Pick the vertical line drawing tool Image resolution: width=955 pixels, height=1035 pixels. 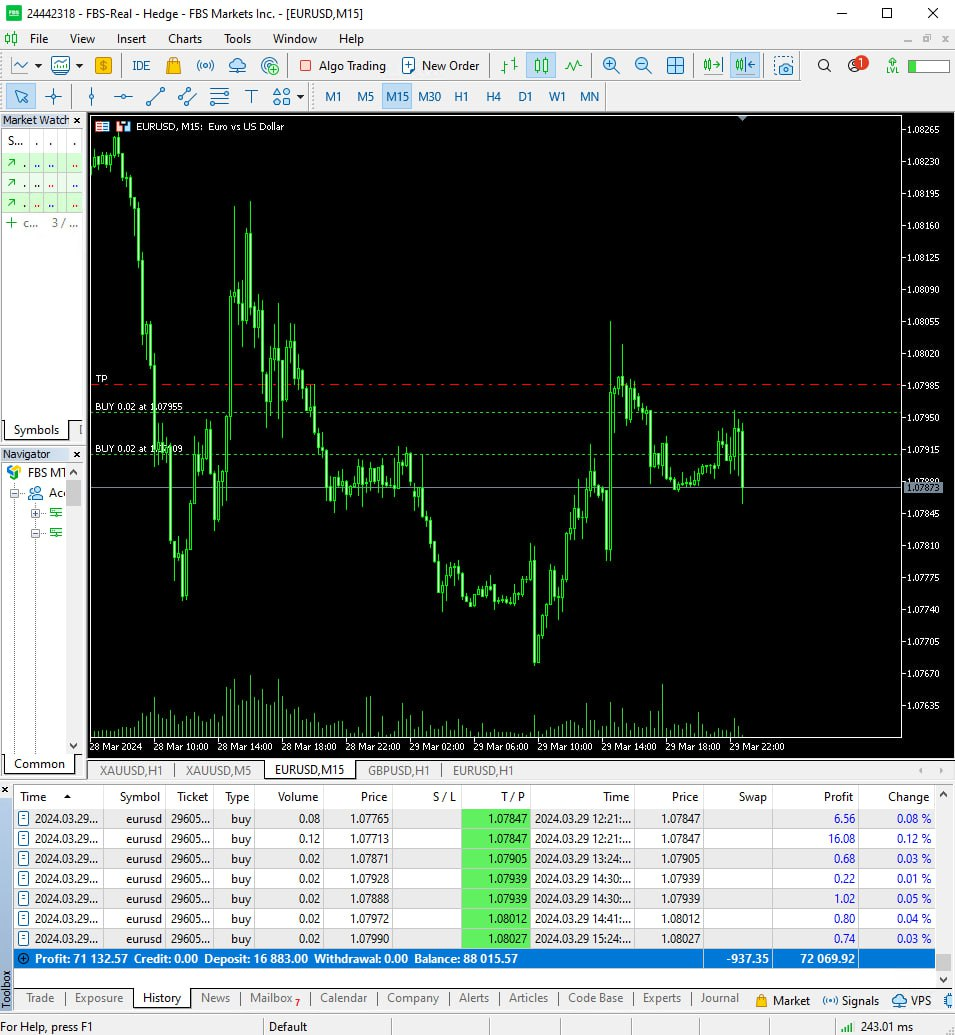point(91,97)
